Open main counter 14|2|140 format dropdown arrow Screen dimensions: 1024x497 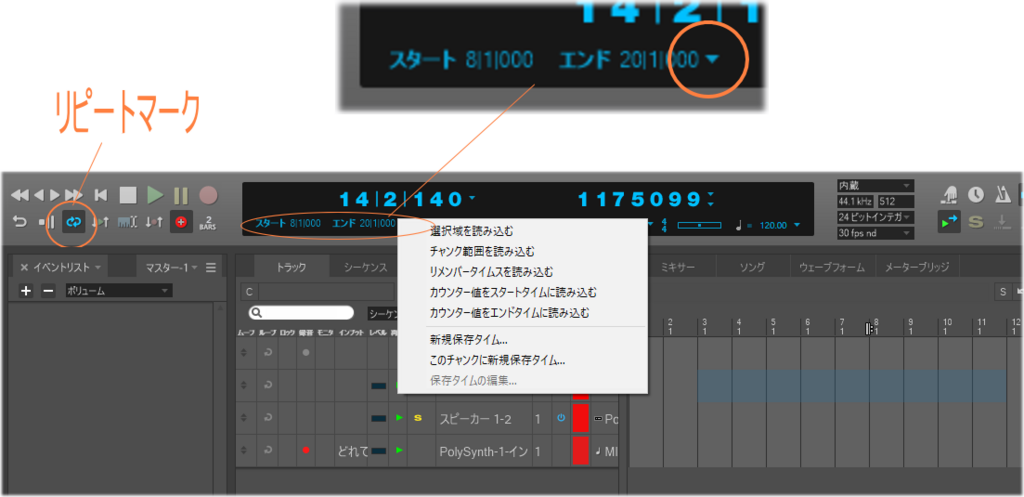pyautogui.click(x=472, y=198)
